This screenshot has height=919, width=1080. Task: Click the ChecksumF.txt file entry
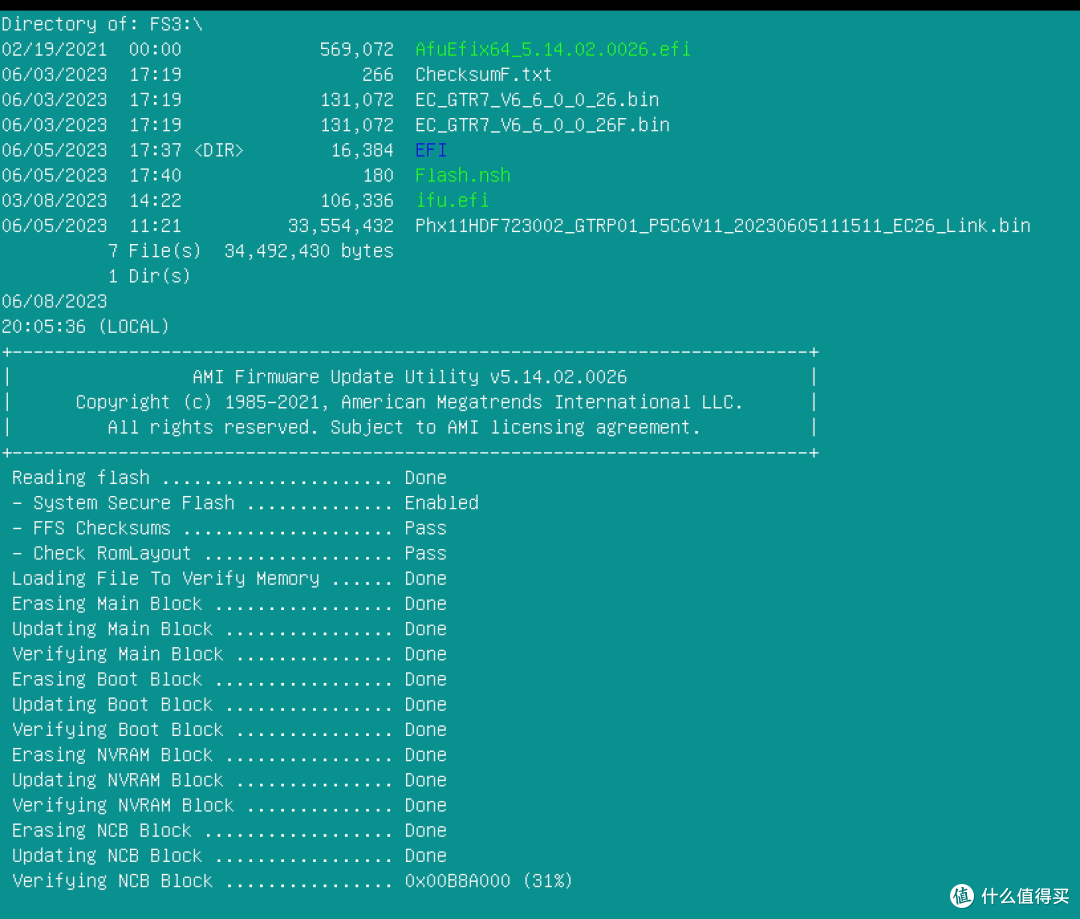point(483,74)
